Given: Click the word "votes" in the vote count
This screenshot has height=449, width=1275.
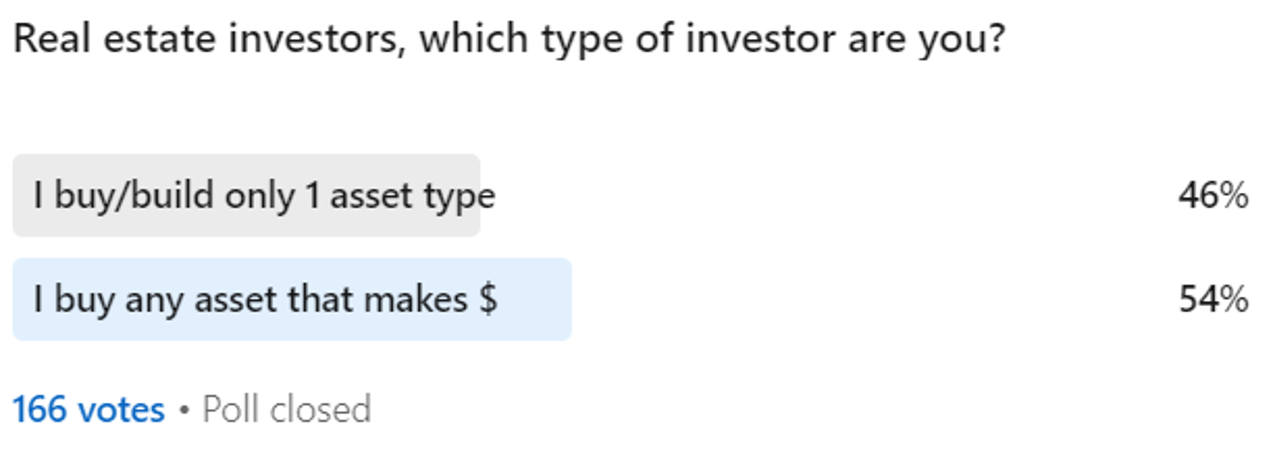Looking at the screenshot, I should (120, 410).
